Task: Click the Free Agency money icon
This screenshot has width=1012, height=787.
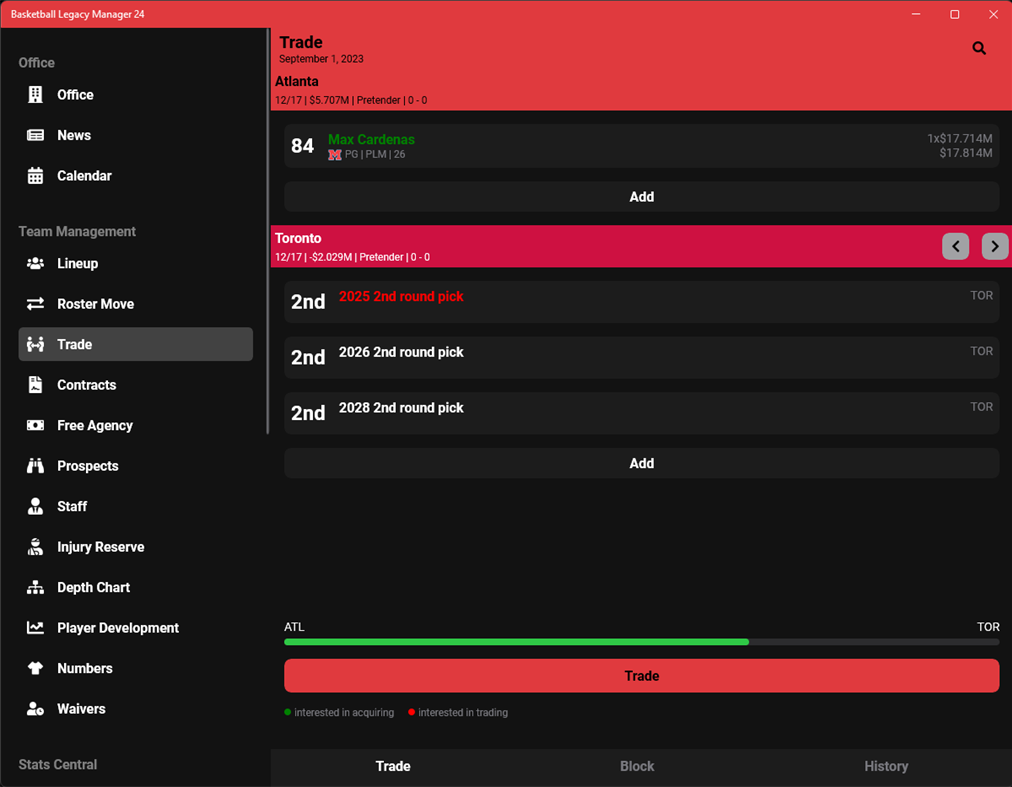Action: 35,425
